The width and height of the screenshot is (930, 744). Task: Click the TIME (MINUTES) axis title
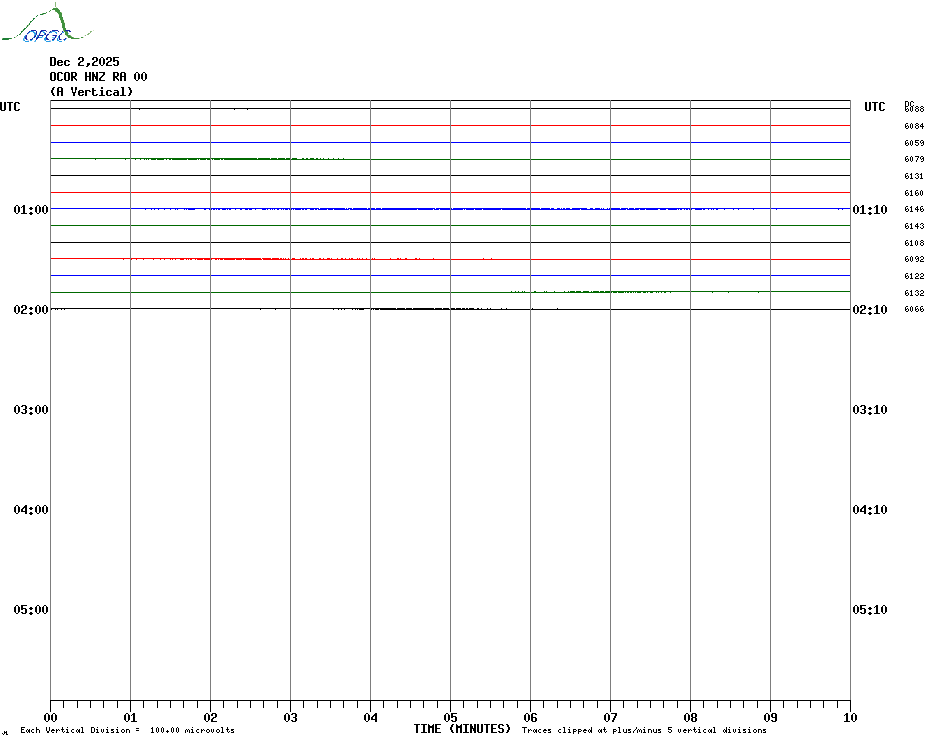462,729
